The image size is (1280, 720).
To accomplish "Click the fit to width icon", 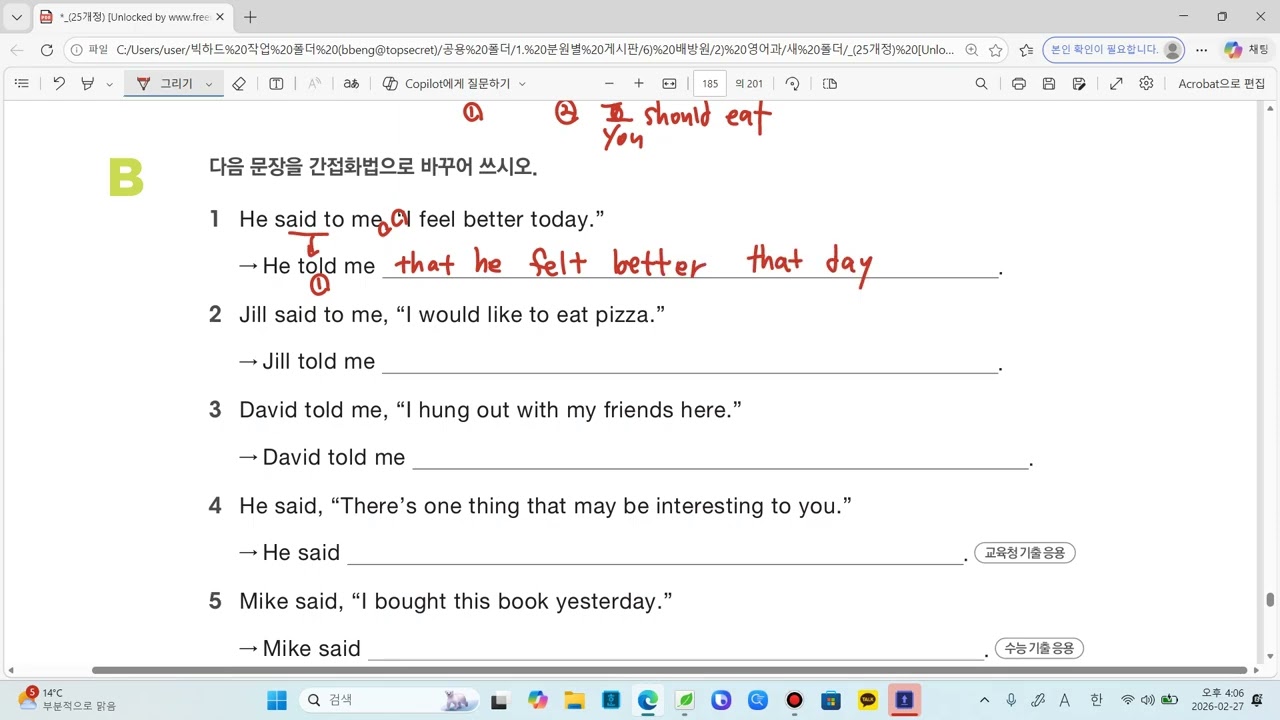I will (x=669, y=84).
